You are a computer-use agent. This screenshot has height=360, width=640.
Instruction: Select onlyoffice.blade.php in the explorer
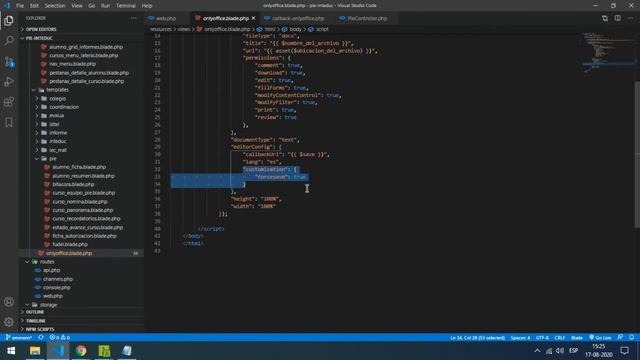pos(69,253)
